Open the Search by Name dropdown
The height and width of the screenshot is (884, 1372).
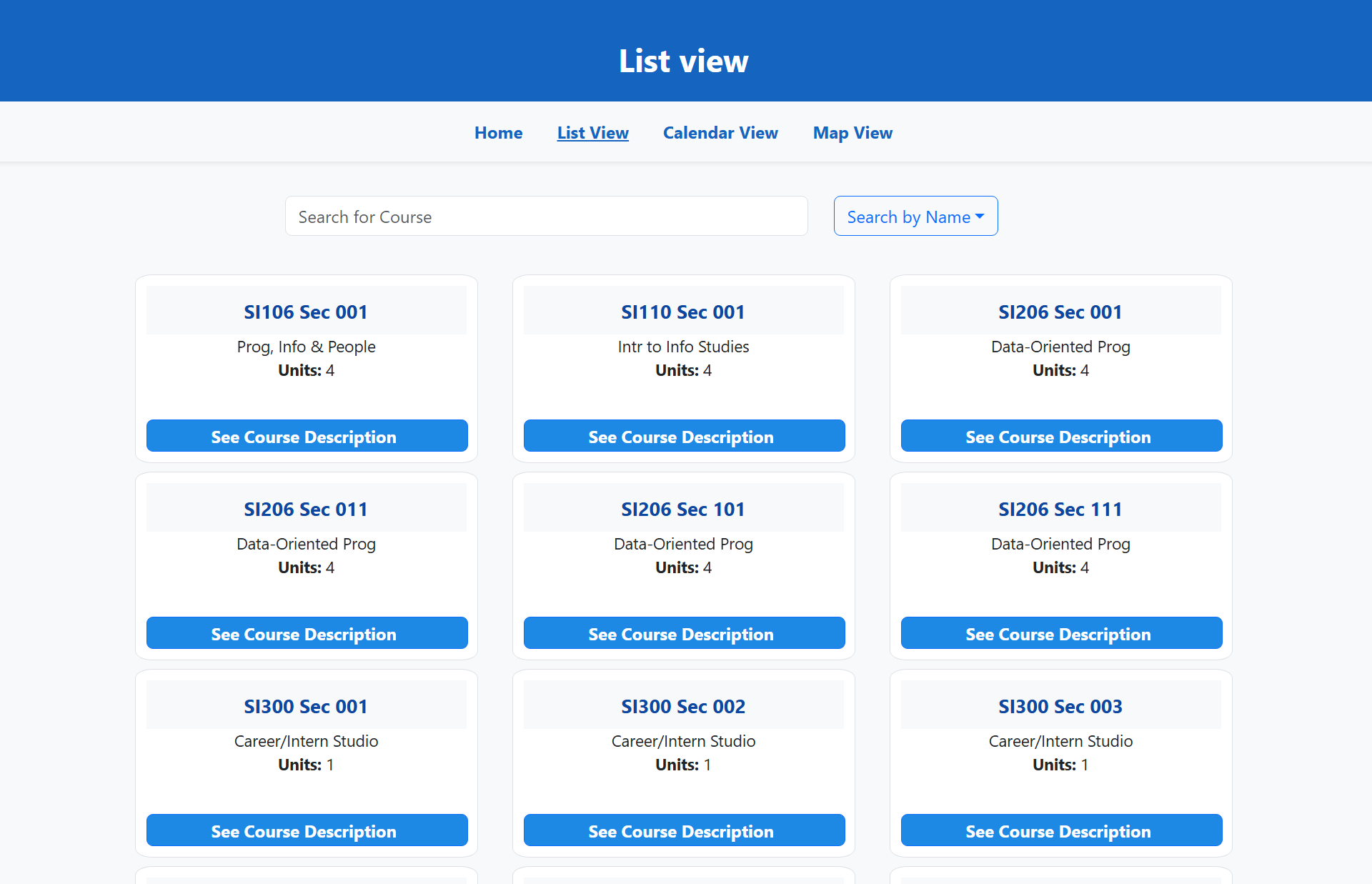pos(915,217)
